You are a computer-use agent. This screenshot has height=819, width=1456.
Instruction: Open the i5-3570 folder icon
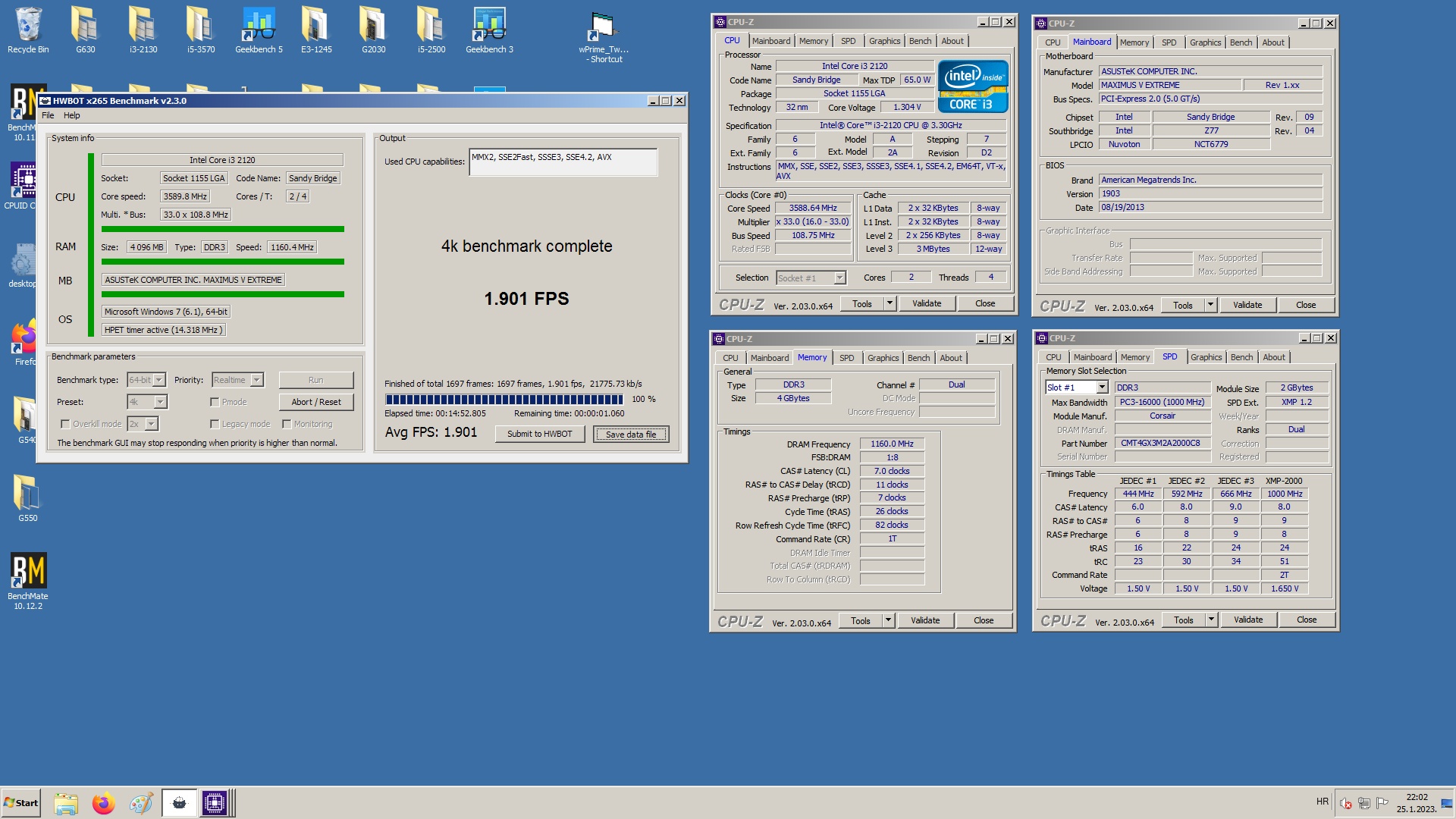[x=201, y=30]
